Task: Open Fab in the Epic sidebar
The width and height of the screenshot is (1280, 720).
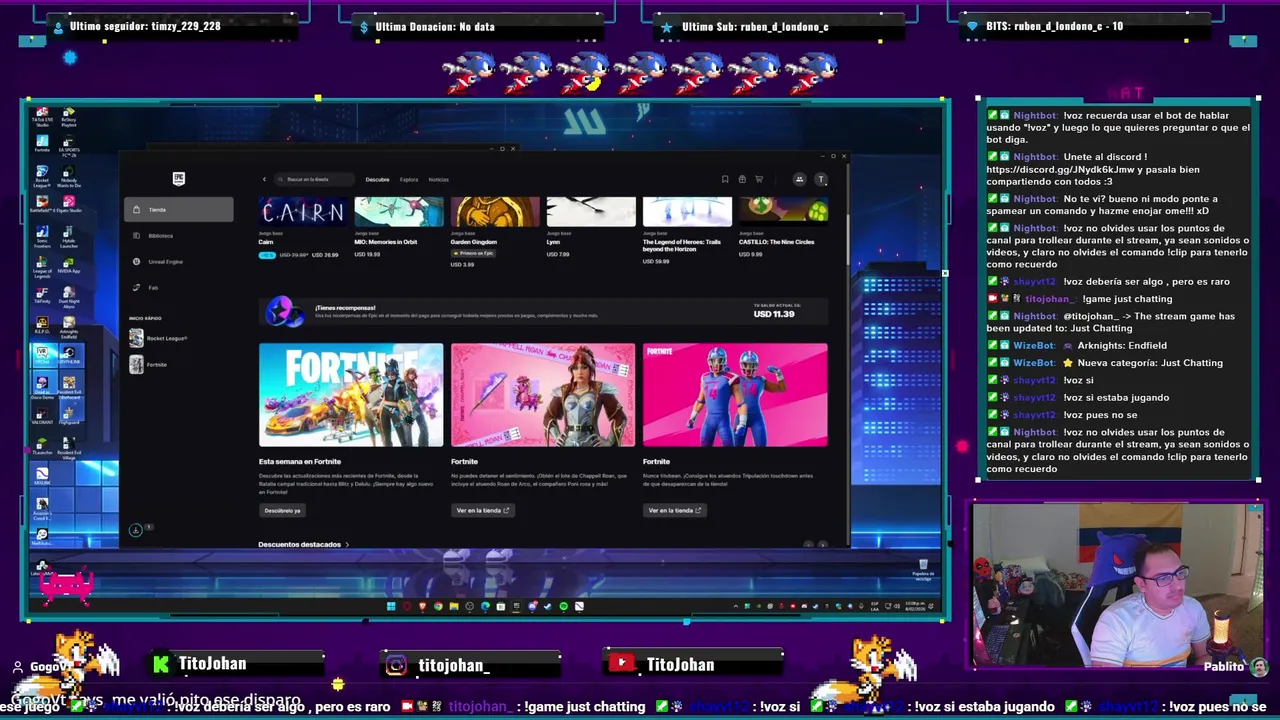Action: tap(179, 287)
